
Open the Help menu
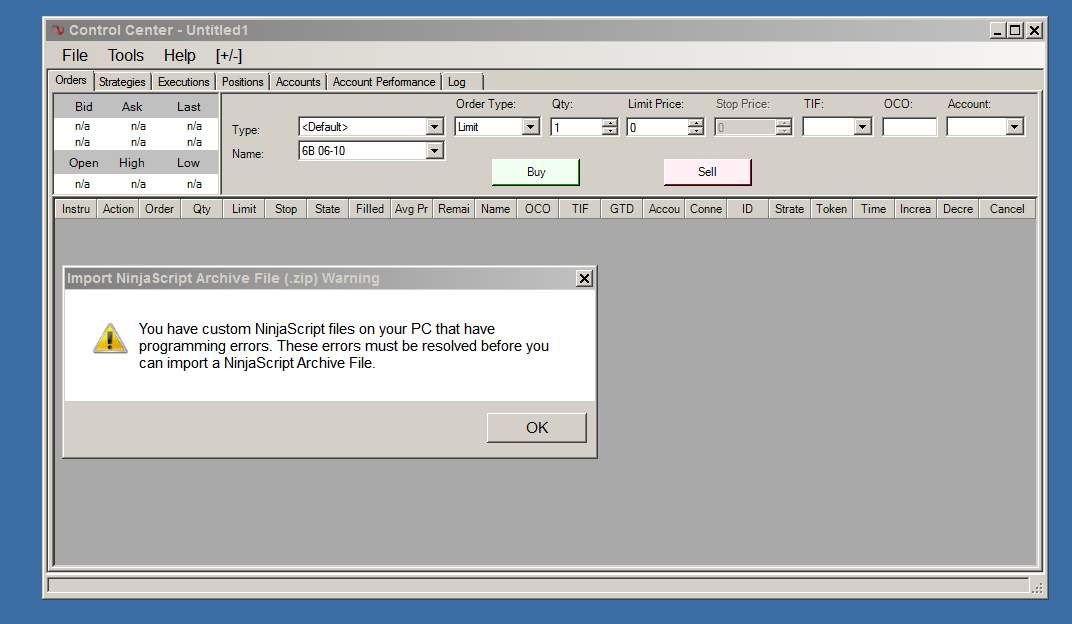click(180, 55)
